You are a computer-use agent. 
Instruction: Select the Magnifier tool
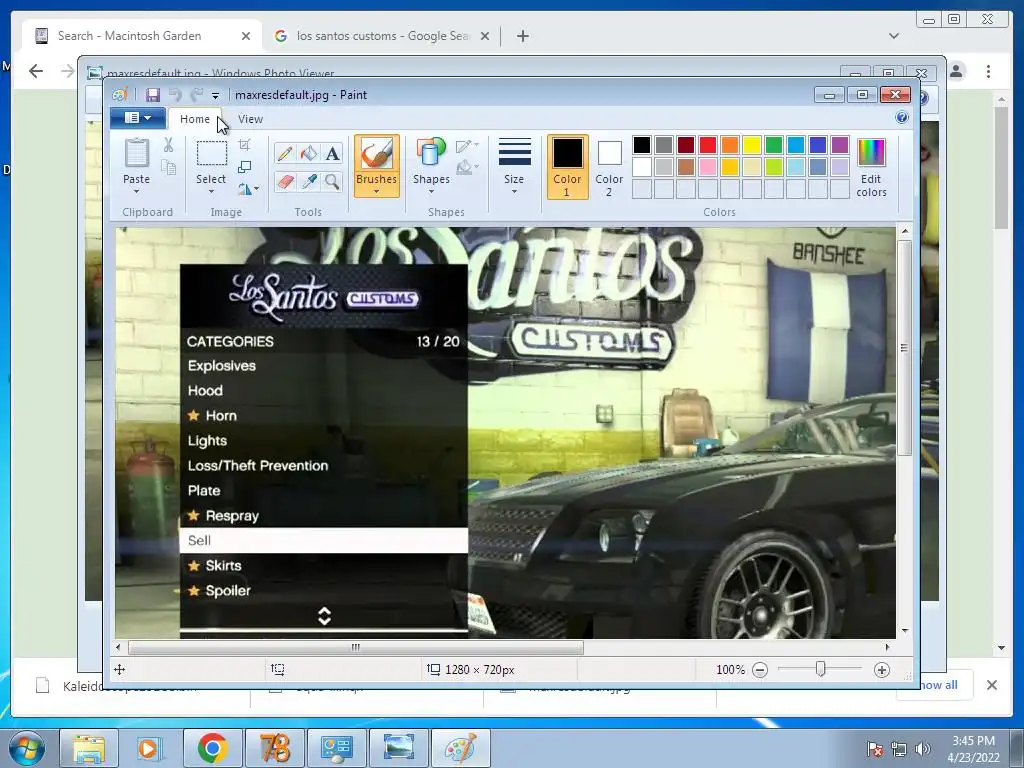(x=332, y=181)
